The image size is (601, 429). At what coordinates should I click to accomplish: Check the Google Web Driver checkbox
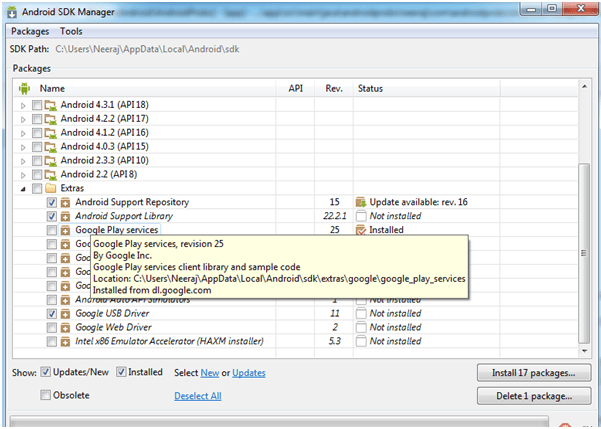tap(52, 327)
